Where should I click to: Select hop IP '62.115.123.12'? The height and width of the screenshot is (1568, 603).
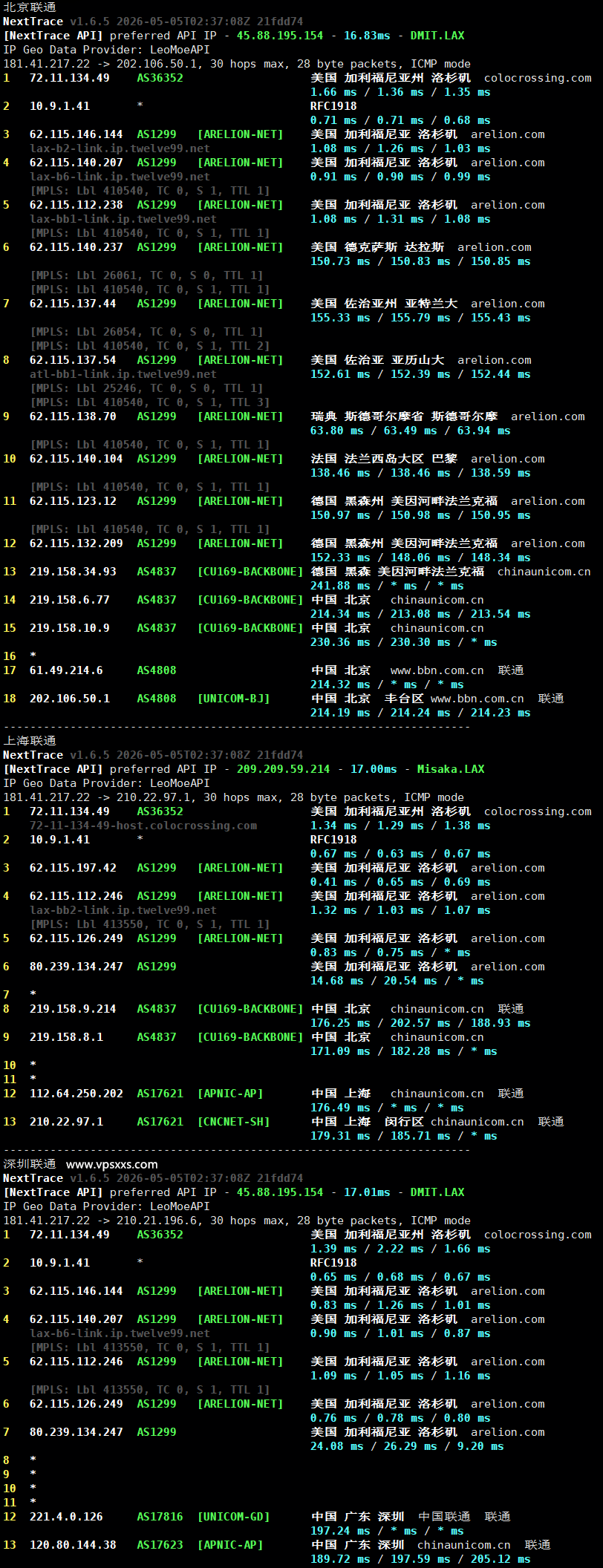click(x=73, y=500)
